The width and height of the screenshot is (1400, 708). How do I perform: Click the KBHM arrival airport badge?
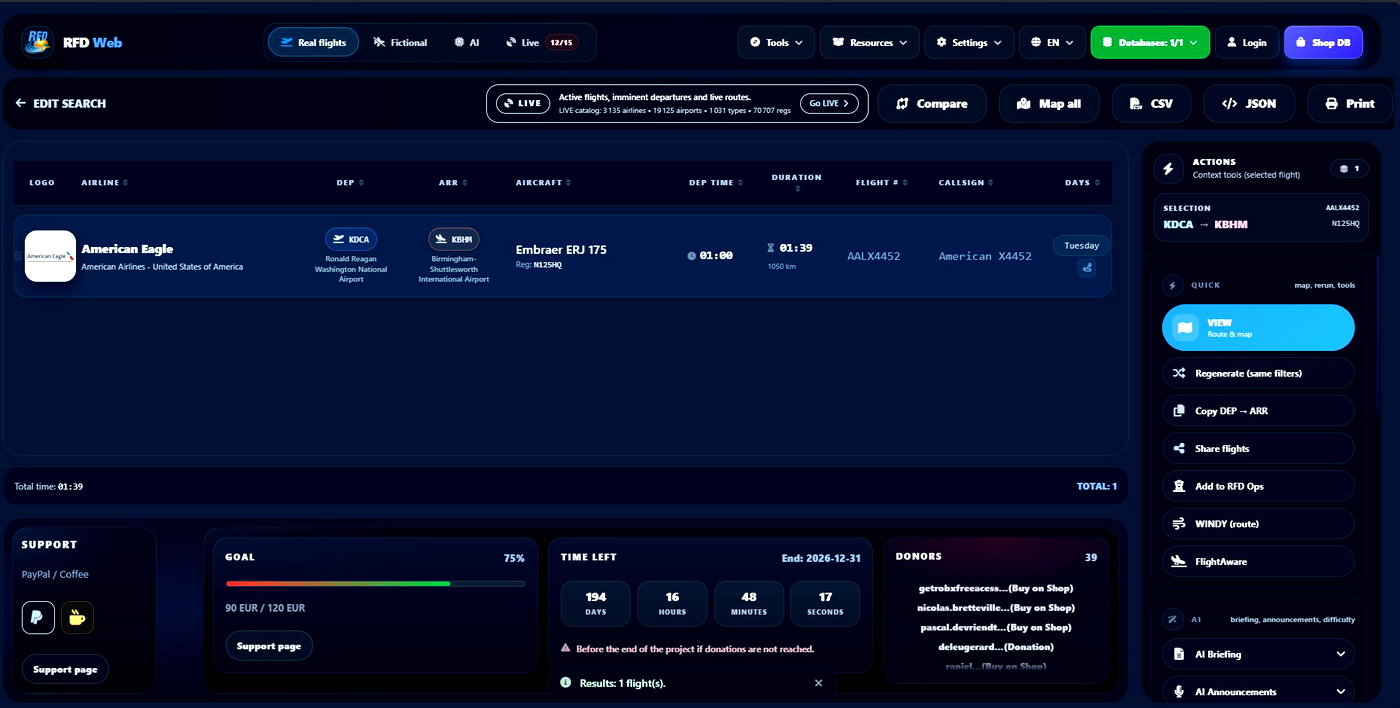coord(454,239)
